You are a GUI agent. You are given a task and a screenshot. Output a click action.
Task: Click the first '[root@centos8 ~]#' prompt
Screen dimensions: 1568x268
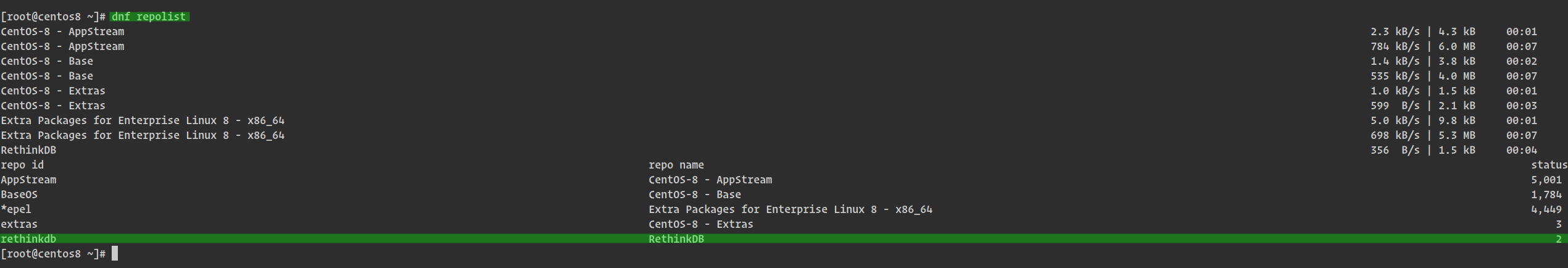(x=54, y=17)
